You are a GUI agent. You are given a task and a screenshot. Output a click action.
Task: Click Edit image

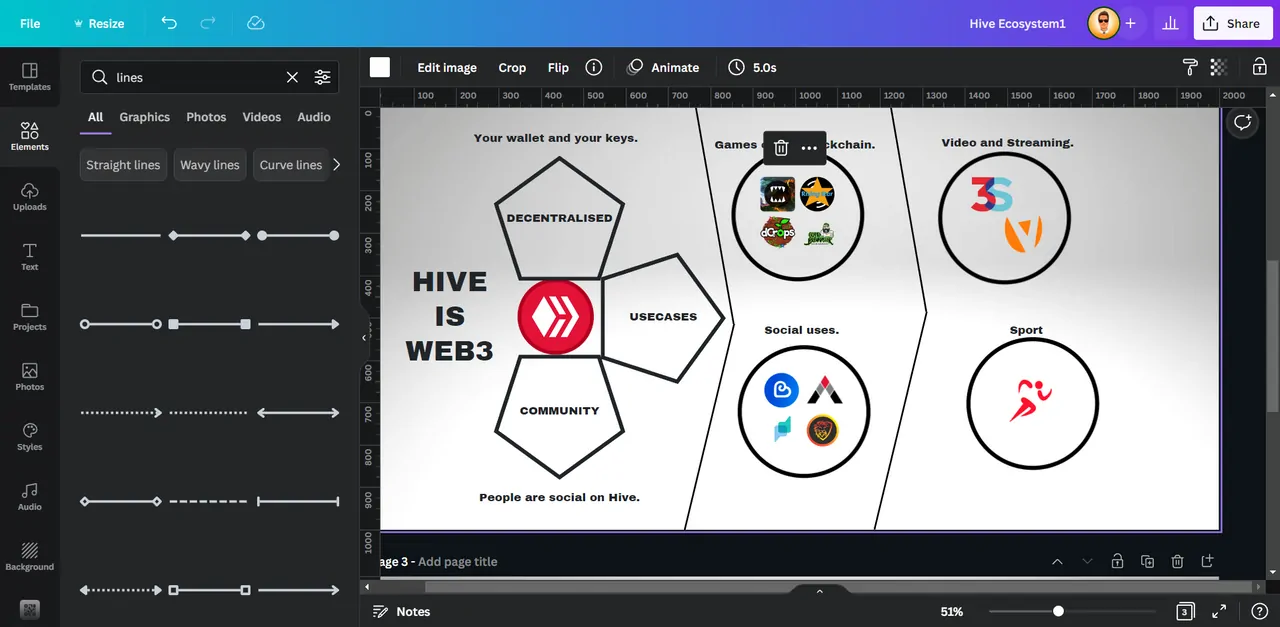point(447,67)
